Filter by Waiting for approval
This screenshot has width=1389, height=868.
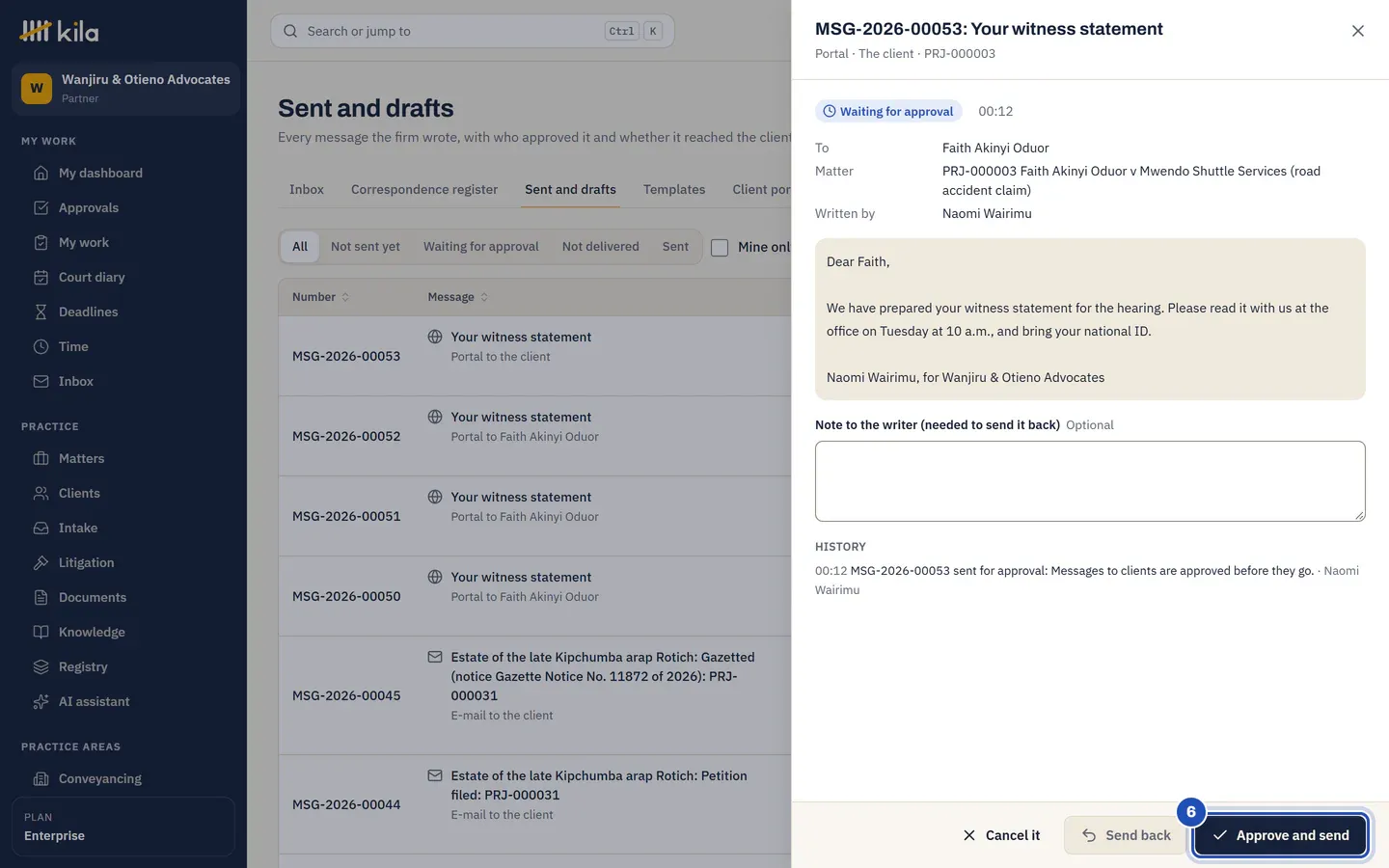coord(481,247)
